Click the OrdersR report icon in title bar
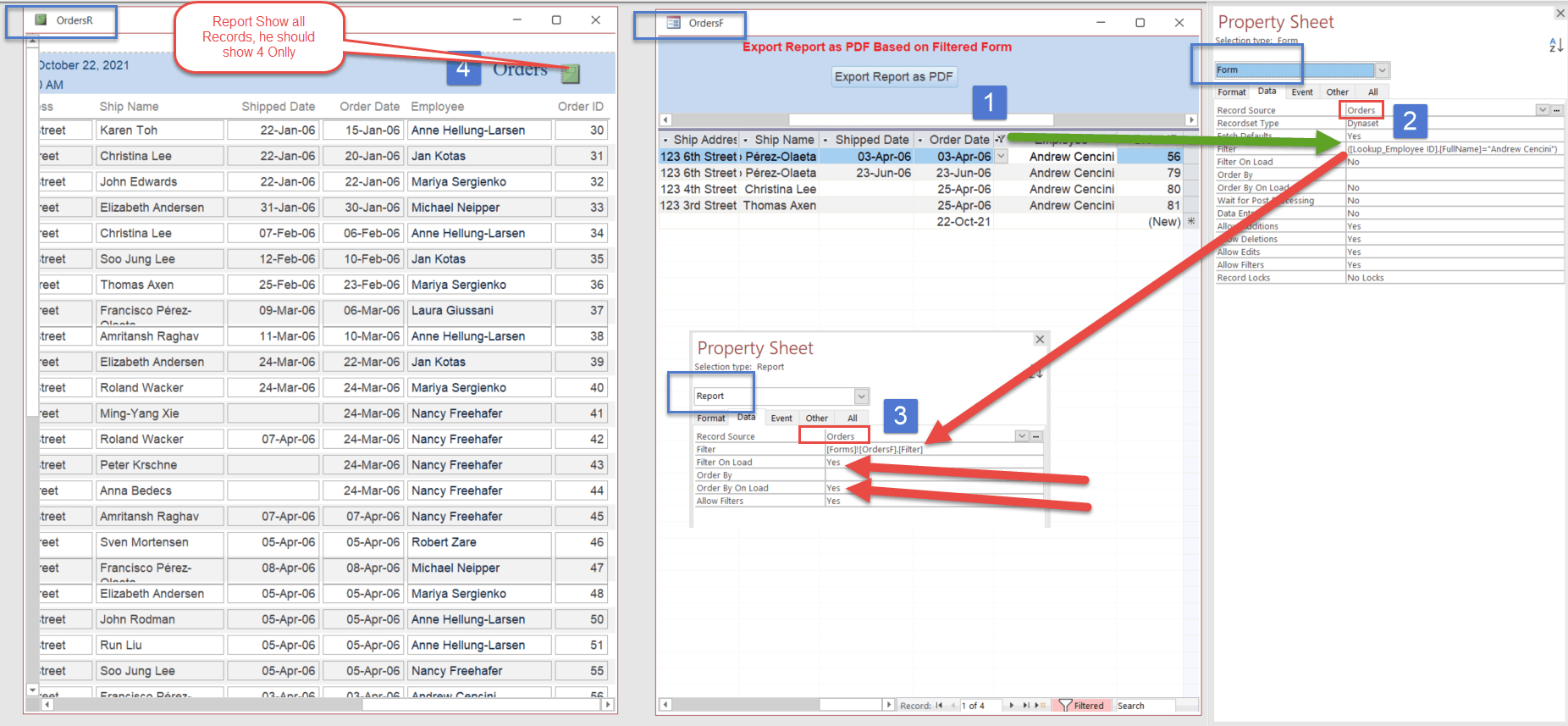Image resolution: width=1568 pixels, height=726 pixels. coord(41,19)
